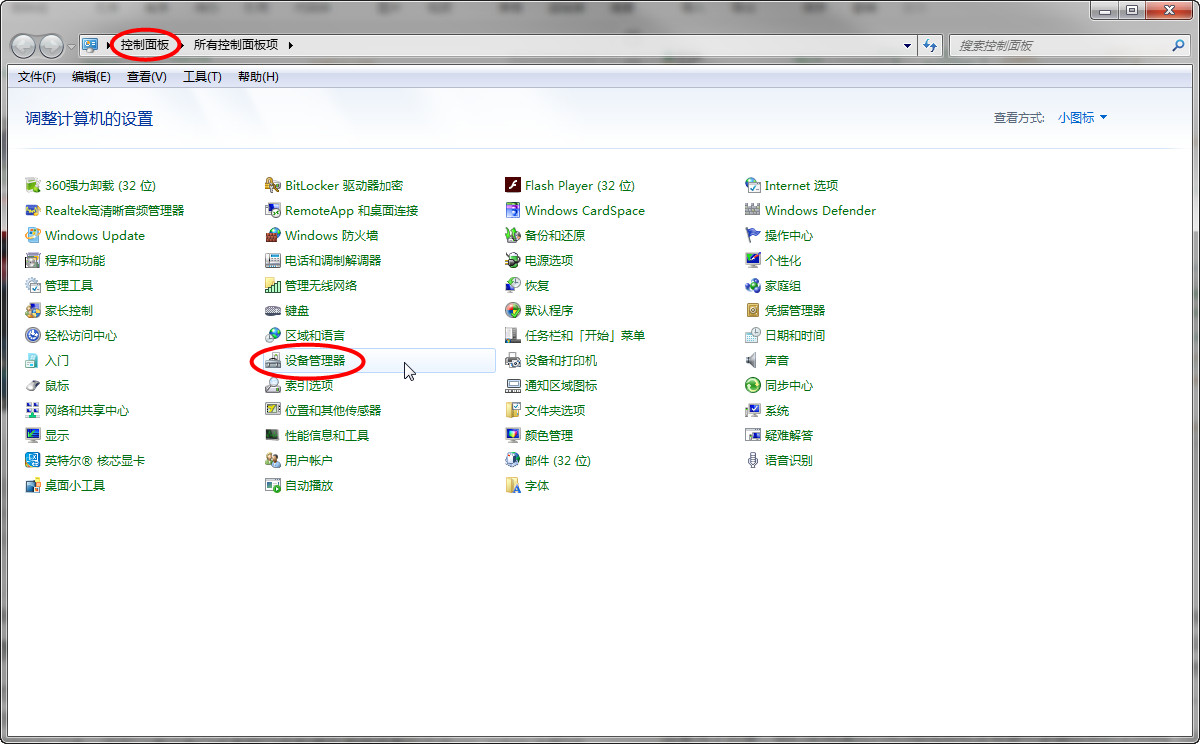1200x744 pixels.
Task: Open the 通知区域图标 link
Action: (561, 385)
